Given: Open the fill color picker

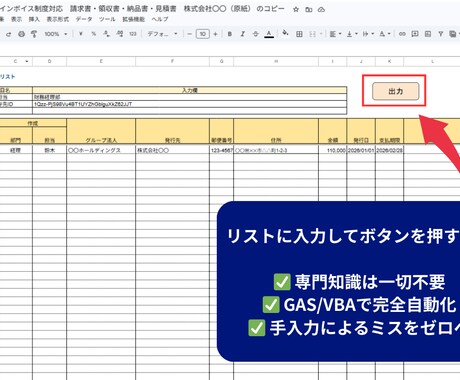Looking at the screenshot, I should coord(285,33).
